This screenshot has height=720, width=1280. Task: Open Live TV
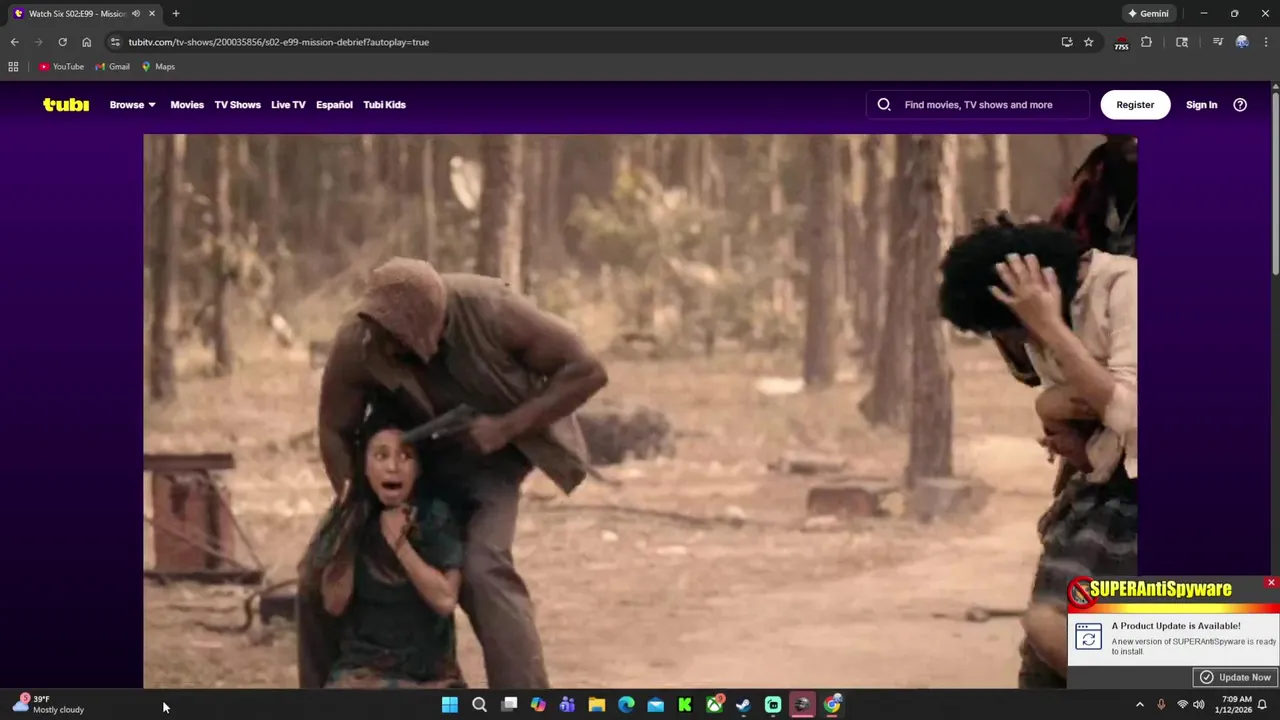click(288, 105)
